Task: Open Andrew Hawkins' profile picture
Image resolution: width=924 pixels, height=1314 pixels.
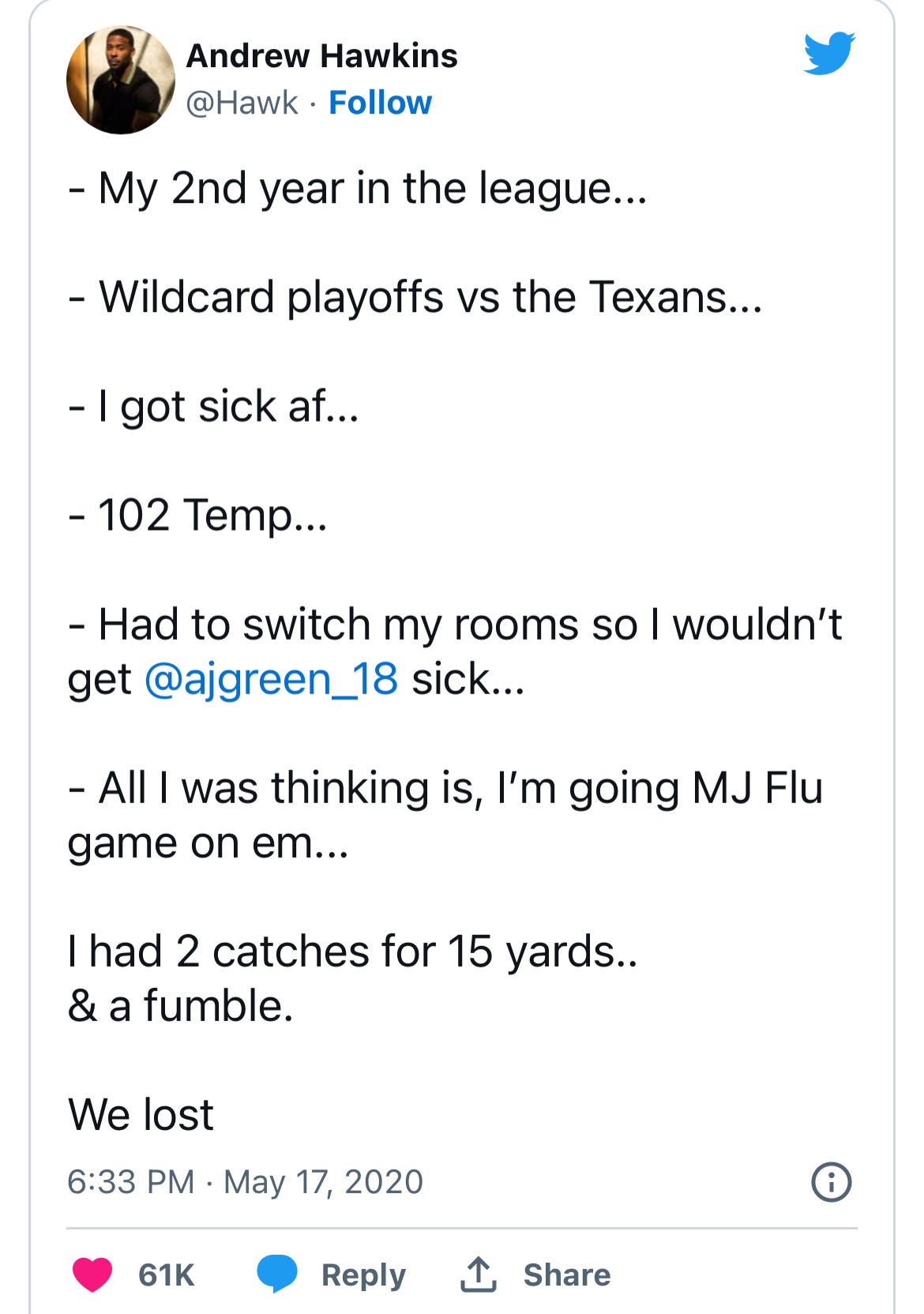Action: 121,79
